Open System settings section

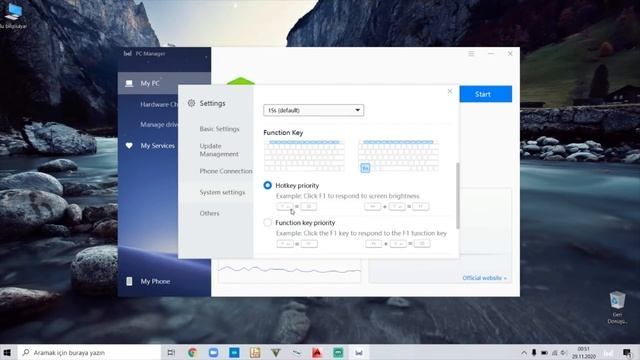pyautogui.click(x=222, y=192)
